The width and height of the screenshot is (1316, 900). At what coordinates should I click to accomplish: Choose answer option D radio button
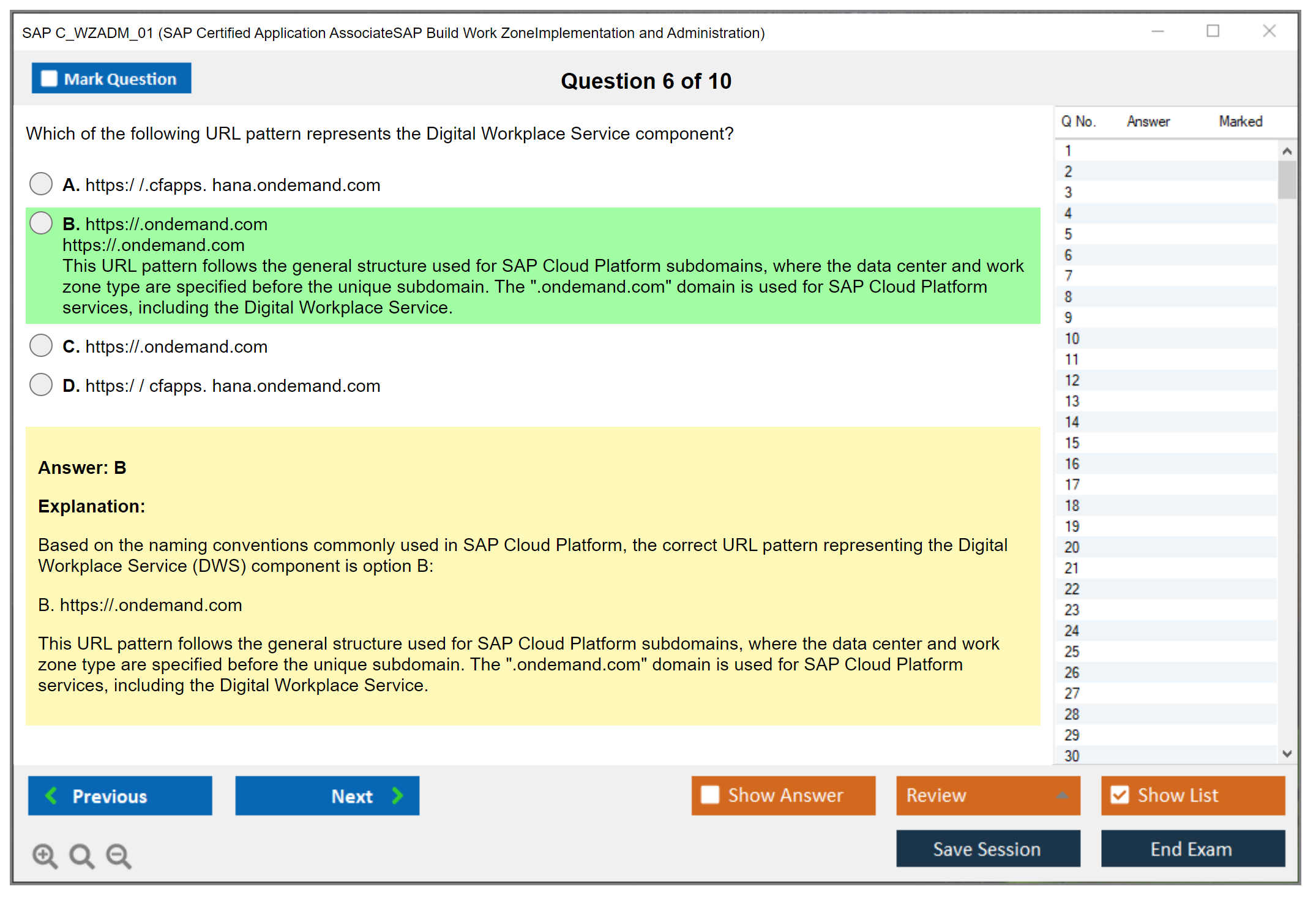click(41, 384)
